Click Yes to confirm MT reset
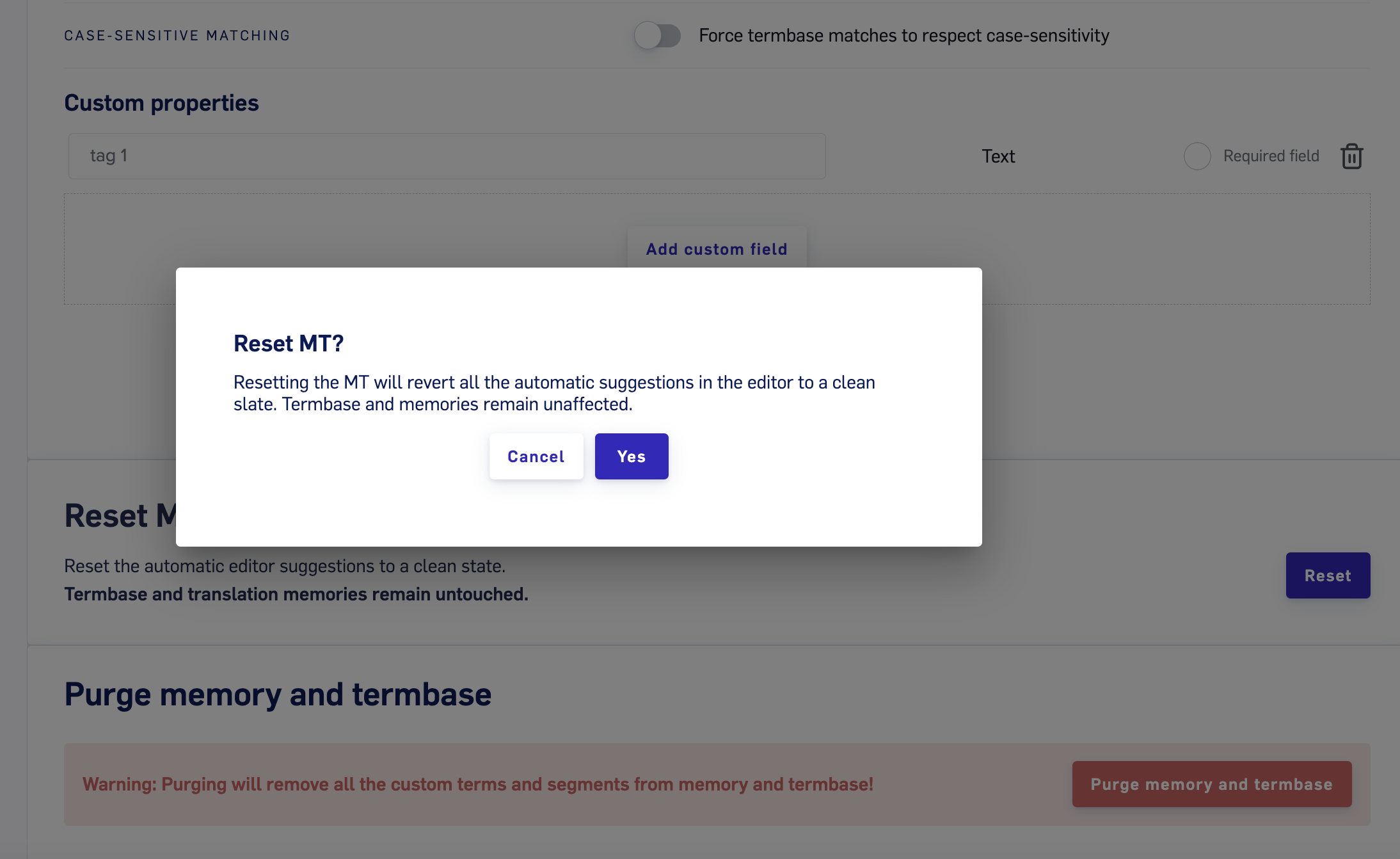The image size is (1400, 859). (632, 456)
